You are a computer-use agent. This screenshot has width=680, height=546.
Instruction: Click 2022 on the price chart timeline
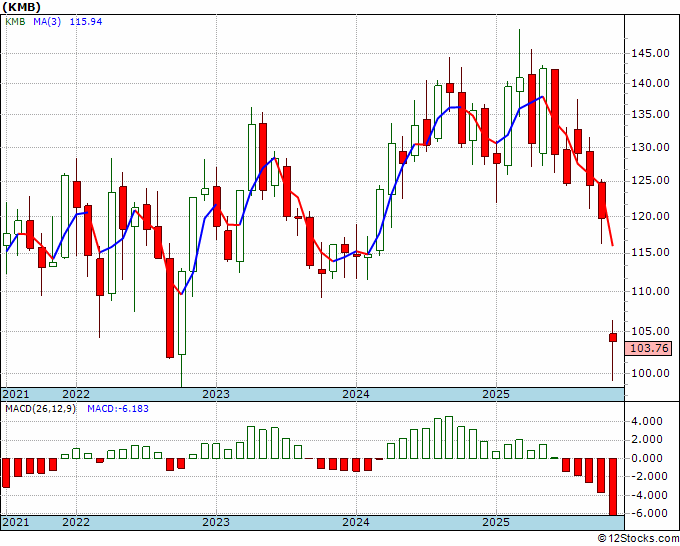tap(76, 394)
